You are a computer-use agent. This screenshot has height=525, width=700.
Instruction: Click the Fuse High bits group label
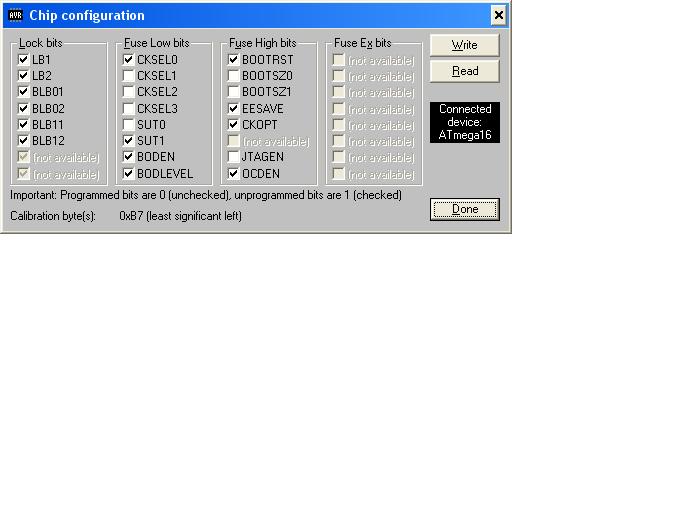point(262,43)
